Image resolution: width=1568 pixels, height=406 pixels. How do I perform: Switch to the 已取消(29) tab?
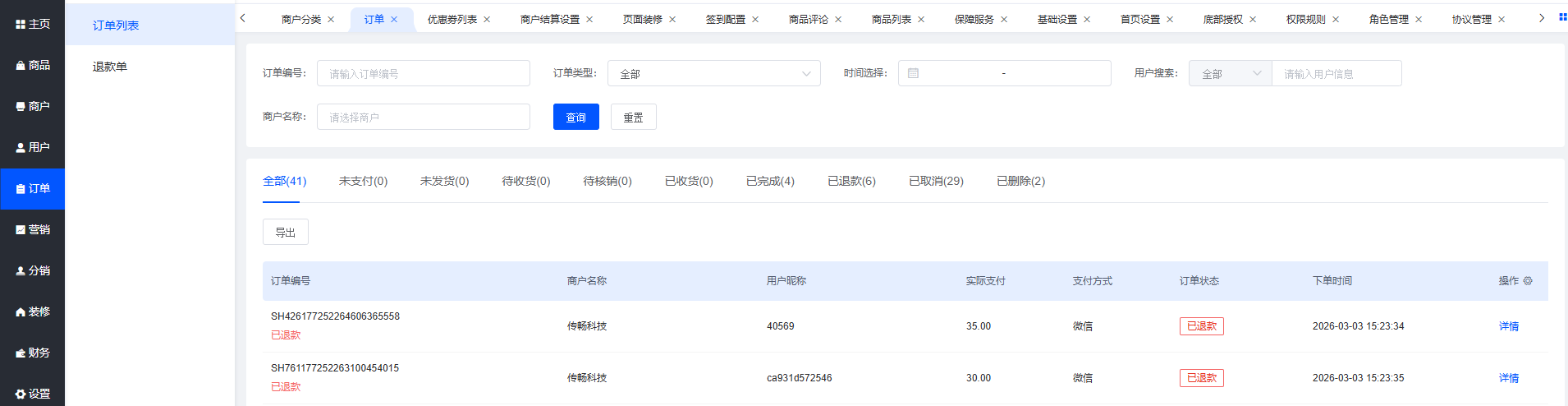[936, 181]
